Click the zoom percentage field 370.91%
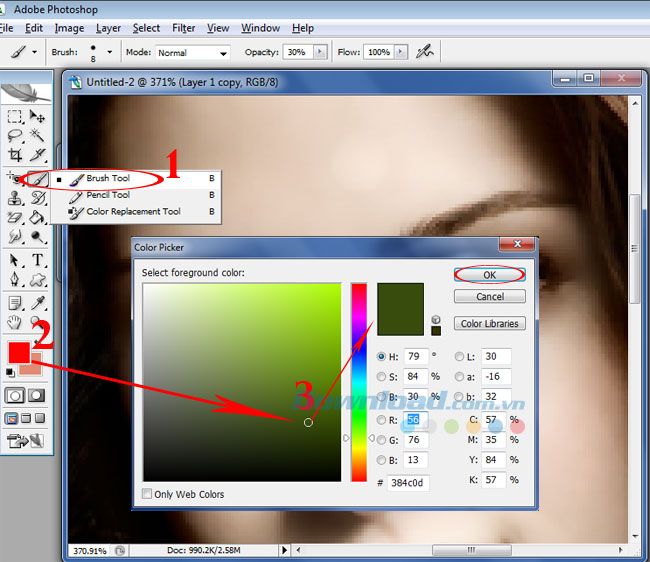 [x=90, y=551]
